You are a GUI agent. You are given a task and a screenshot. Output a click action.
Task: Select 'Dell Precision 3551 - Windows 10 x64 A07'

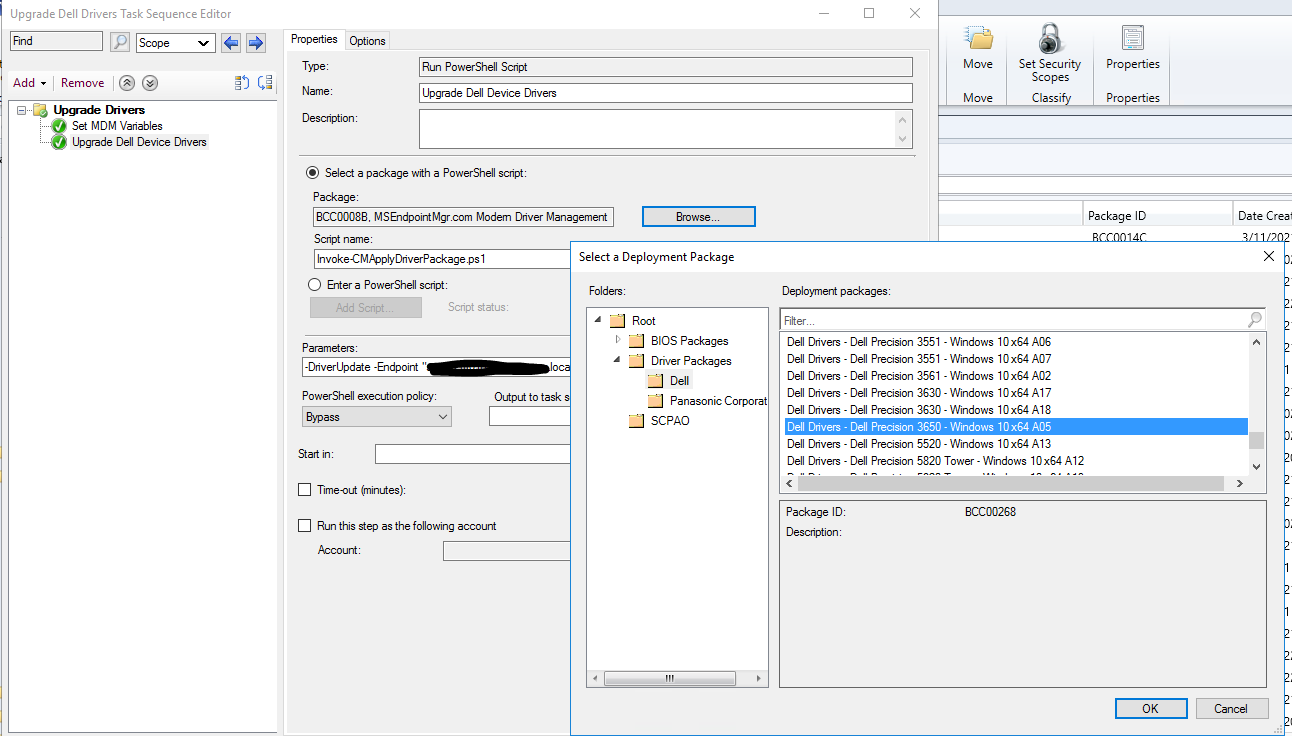coord(1014,358)
